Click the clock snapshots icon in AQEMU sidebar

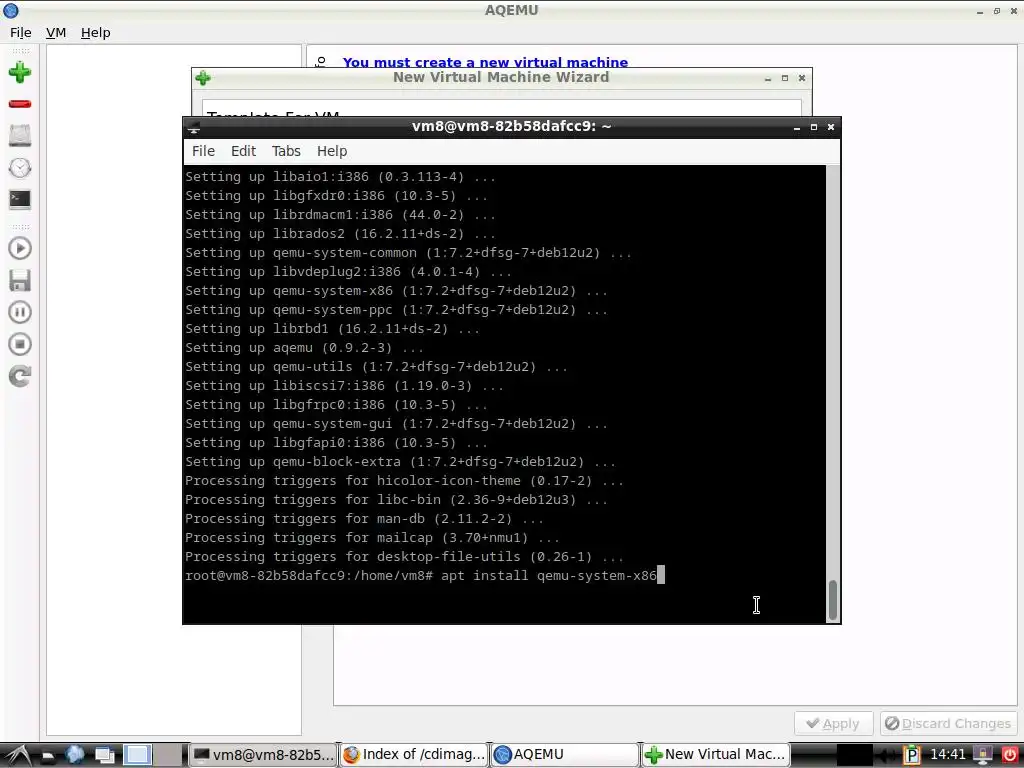coord(20,168)
